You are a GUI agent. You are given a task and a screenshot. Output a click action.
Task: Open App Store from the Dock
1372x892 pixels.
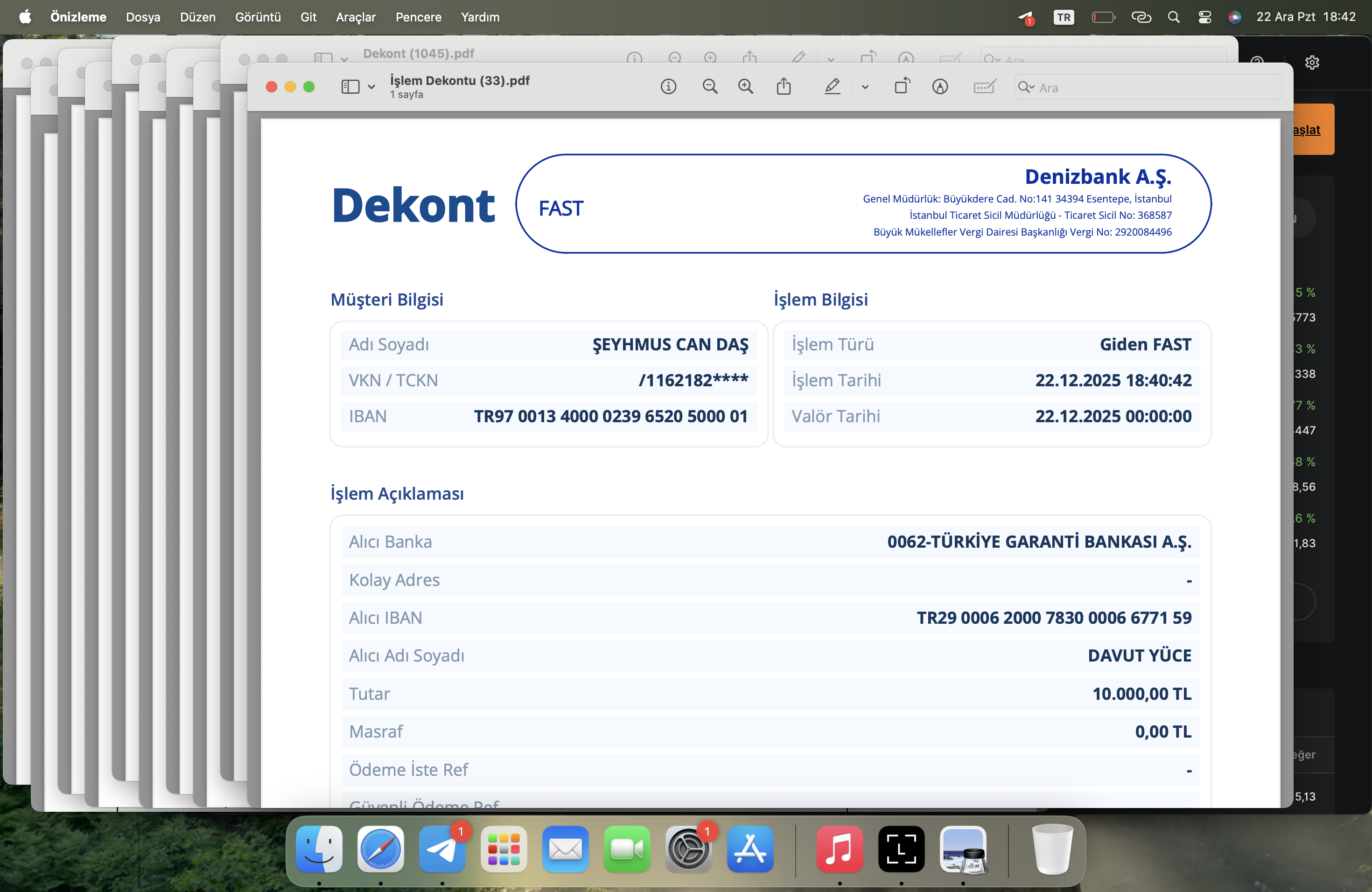point(750,849)
